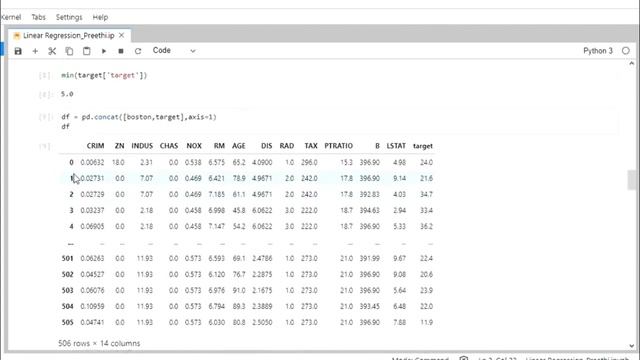Cut the selected cell with the scissors icon
Screen dimensions: 640x360
click(x=52, y=51)
